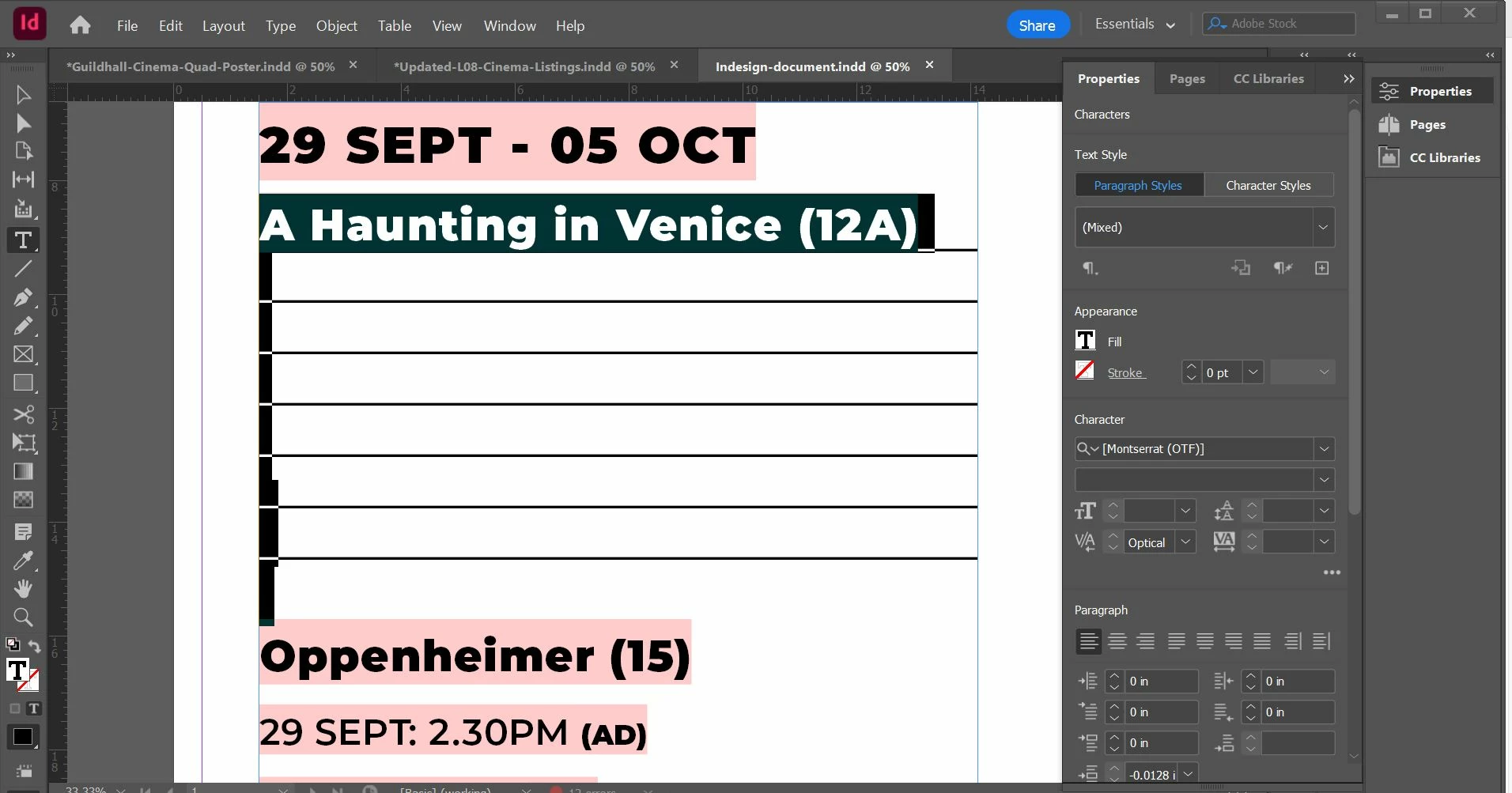Screen dimensions: 1512x793
Task: Toggle Formatting Affects Container button
Action: (14, 708)
